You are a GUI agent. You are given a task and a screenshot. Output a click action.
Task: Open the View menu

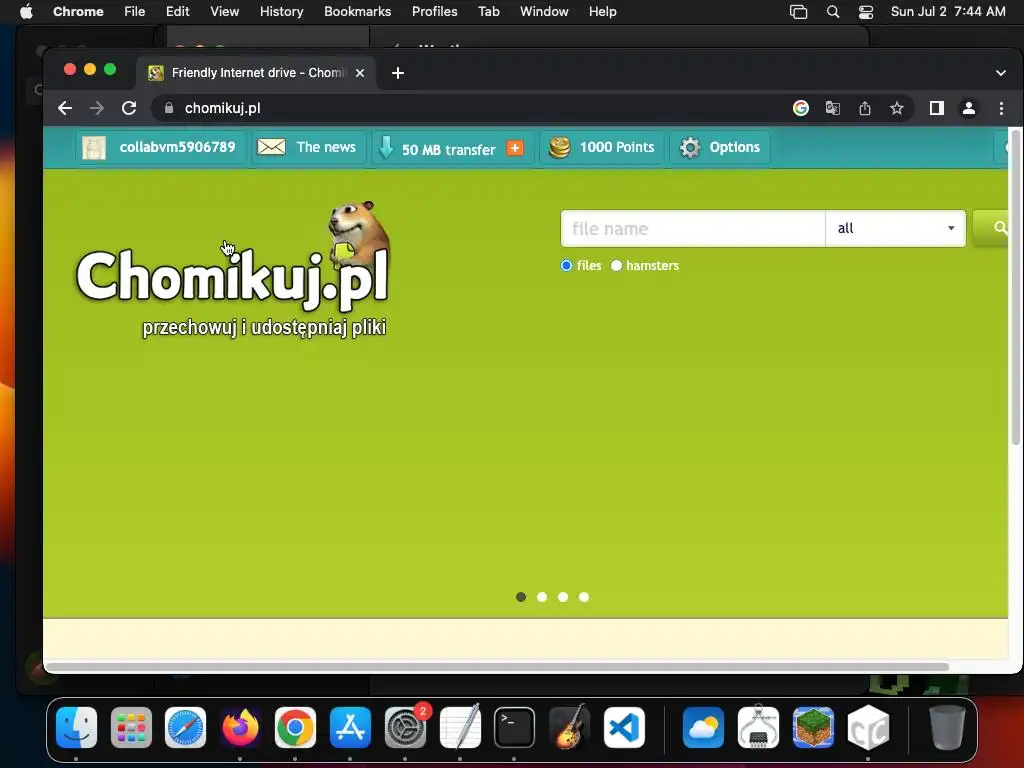[x=225, y=12]
